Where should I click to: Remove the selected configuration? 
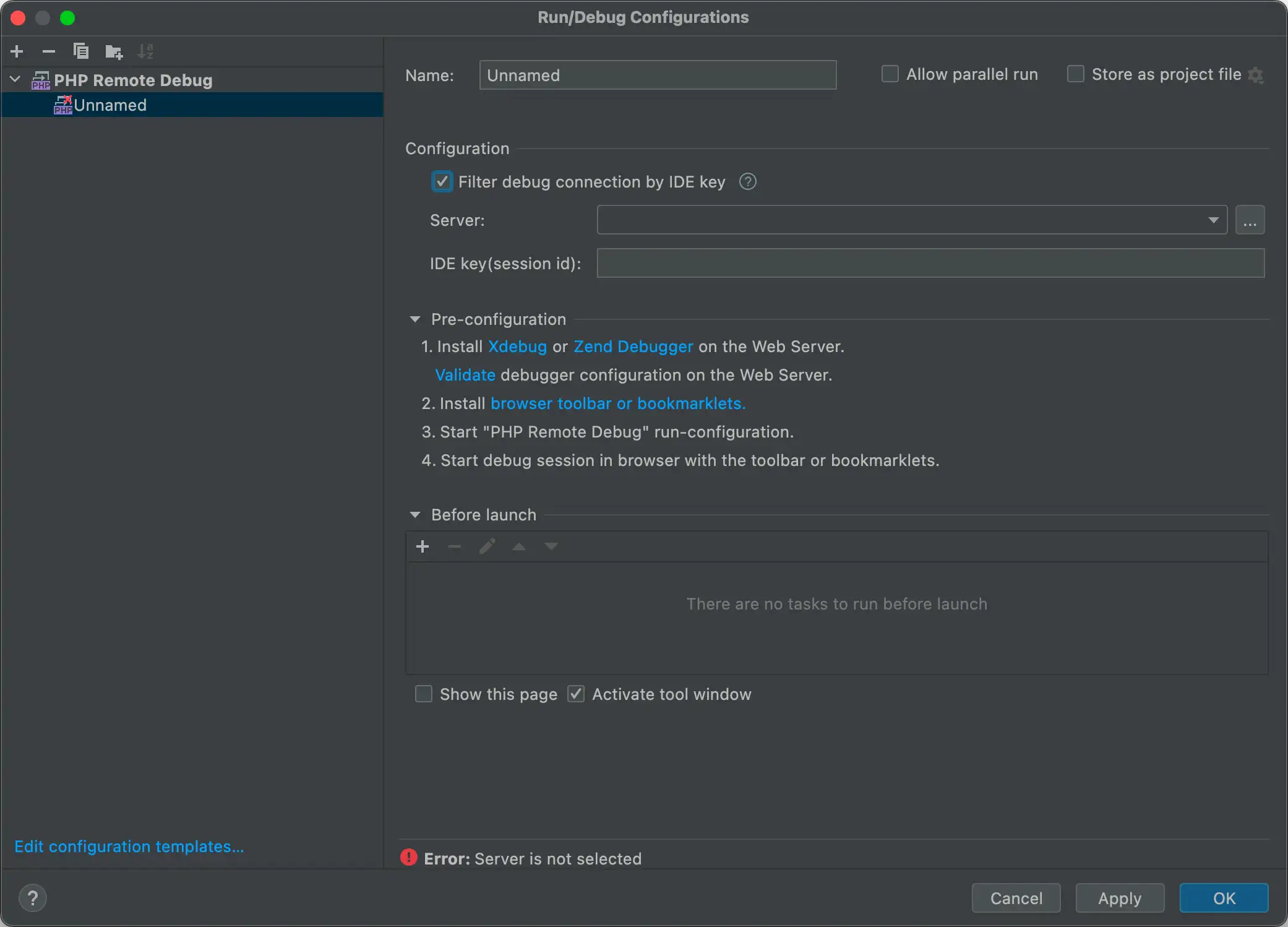pos(49,51)
